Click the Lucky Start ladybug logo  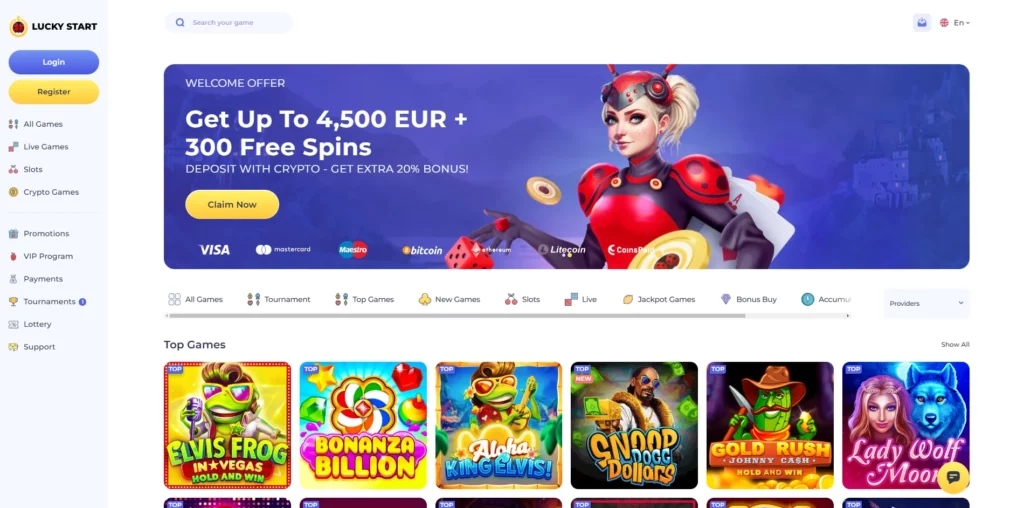18,26
